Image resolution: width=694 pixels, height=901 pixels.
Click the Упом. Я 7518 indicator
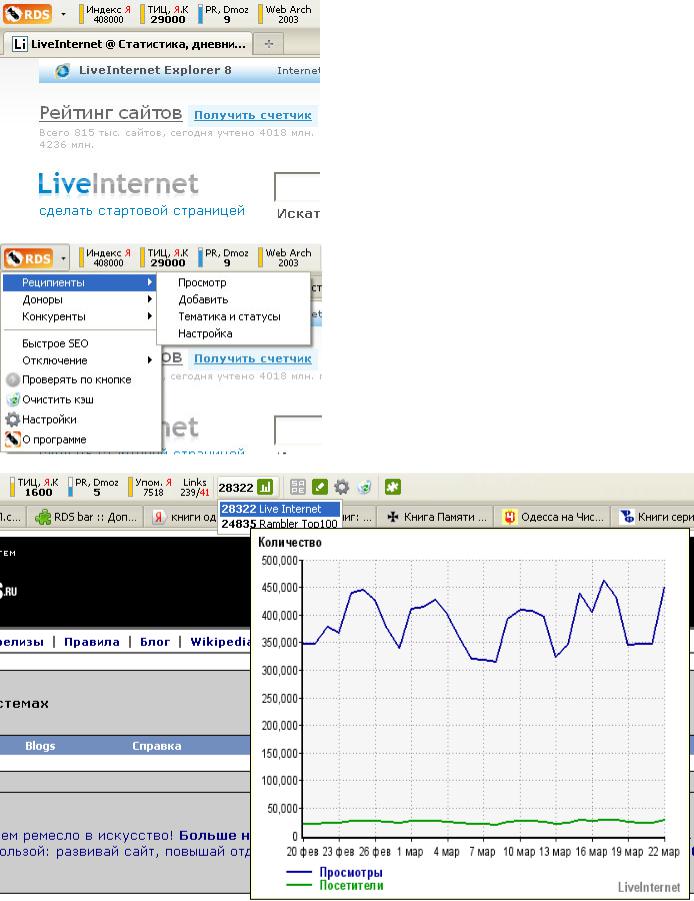coord(151,487)
